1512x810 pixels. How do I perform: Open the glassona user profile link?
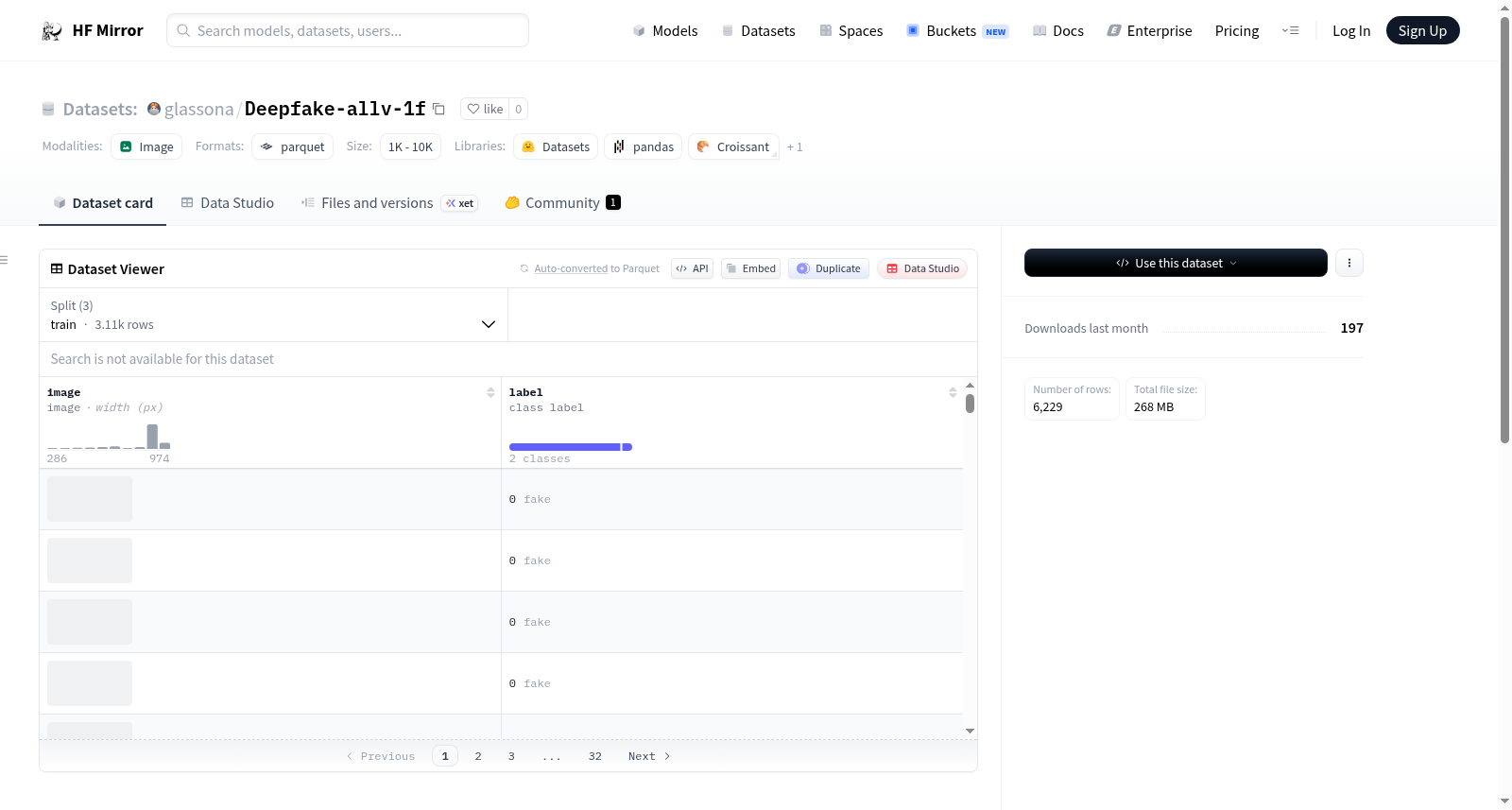pyautogui.click(x=198, y=110)
